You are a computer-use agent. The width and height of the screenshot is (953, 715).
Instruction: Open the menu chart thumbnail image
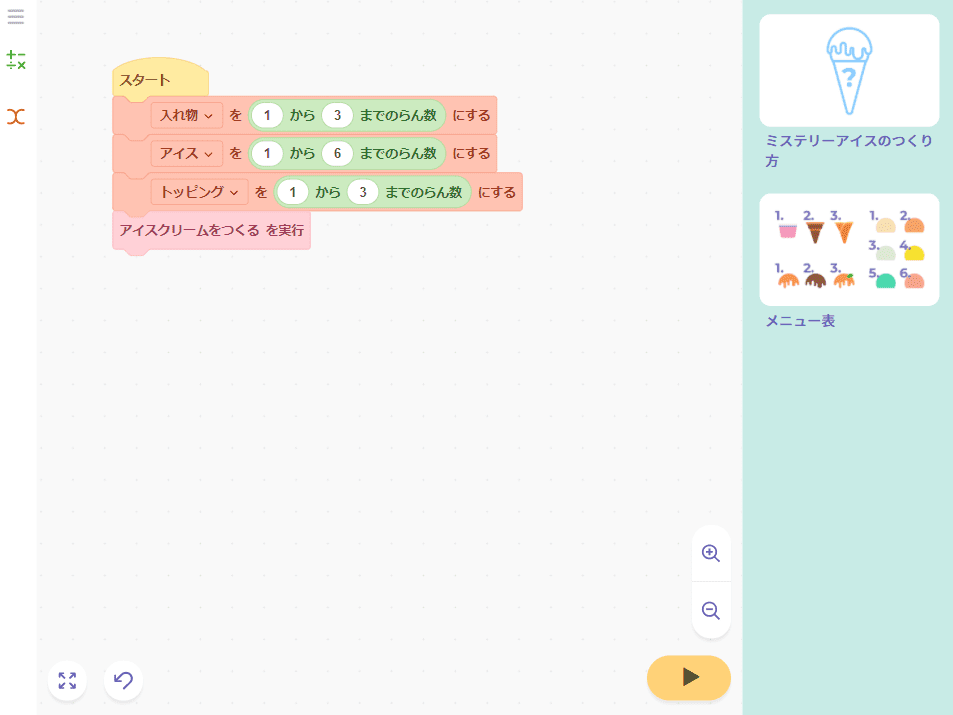849,250
